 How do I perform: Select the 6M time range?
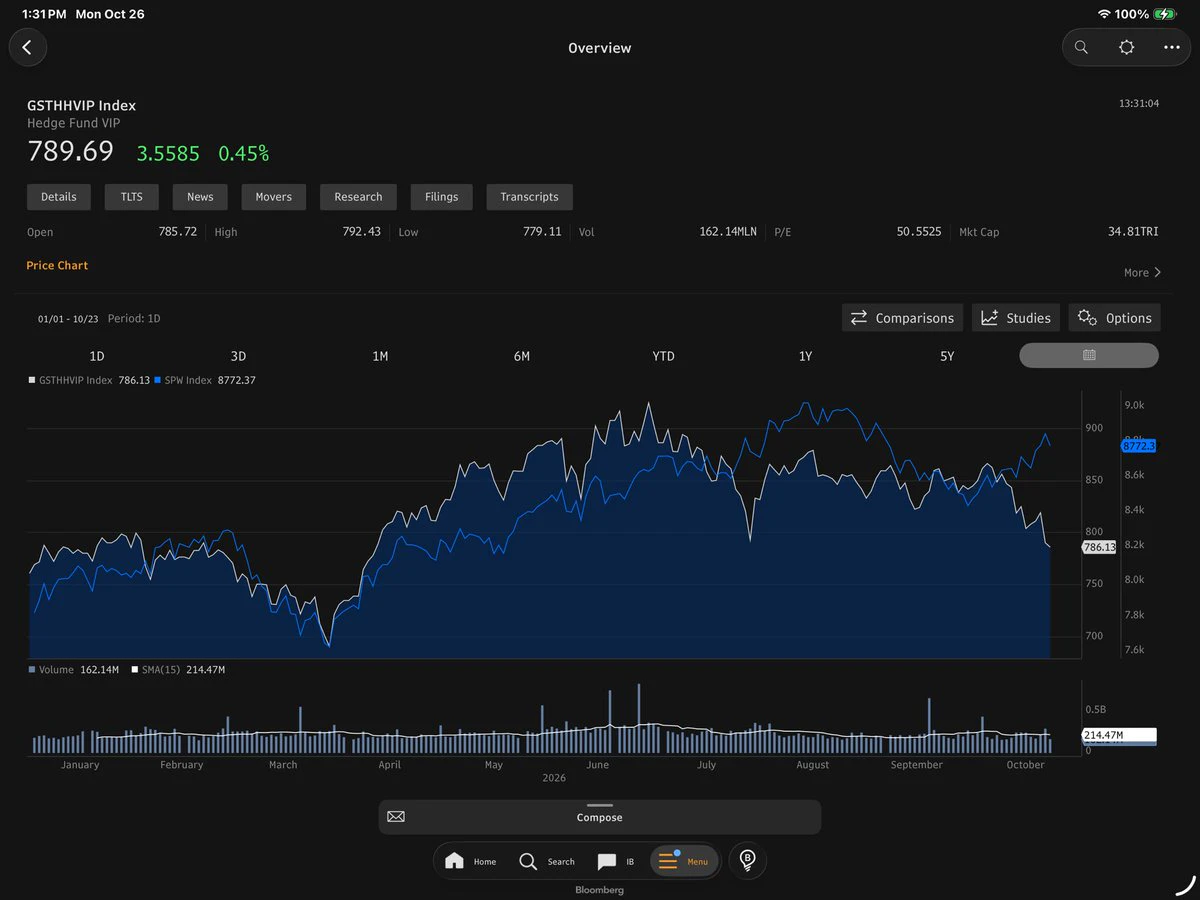click(x=522, y=356)
